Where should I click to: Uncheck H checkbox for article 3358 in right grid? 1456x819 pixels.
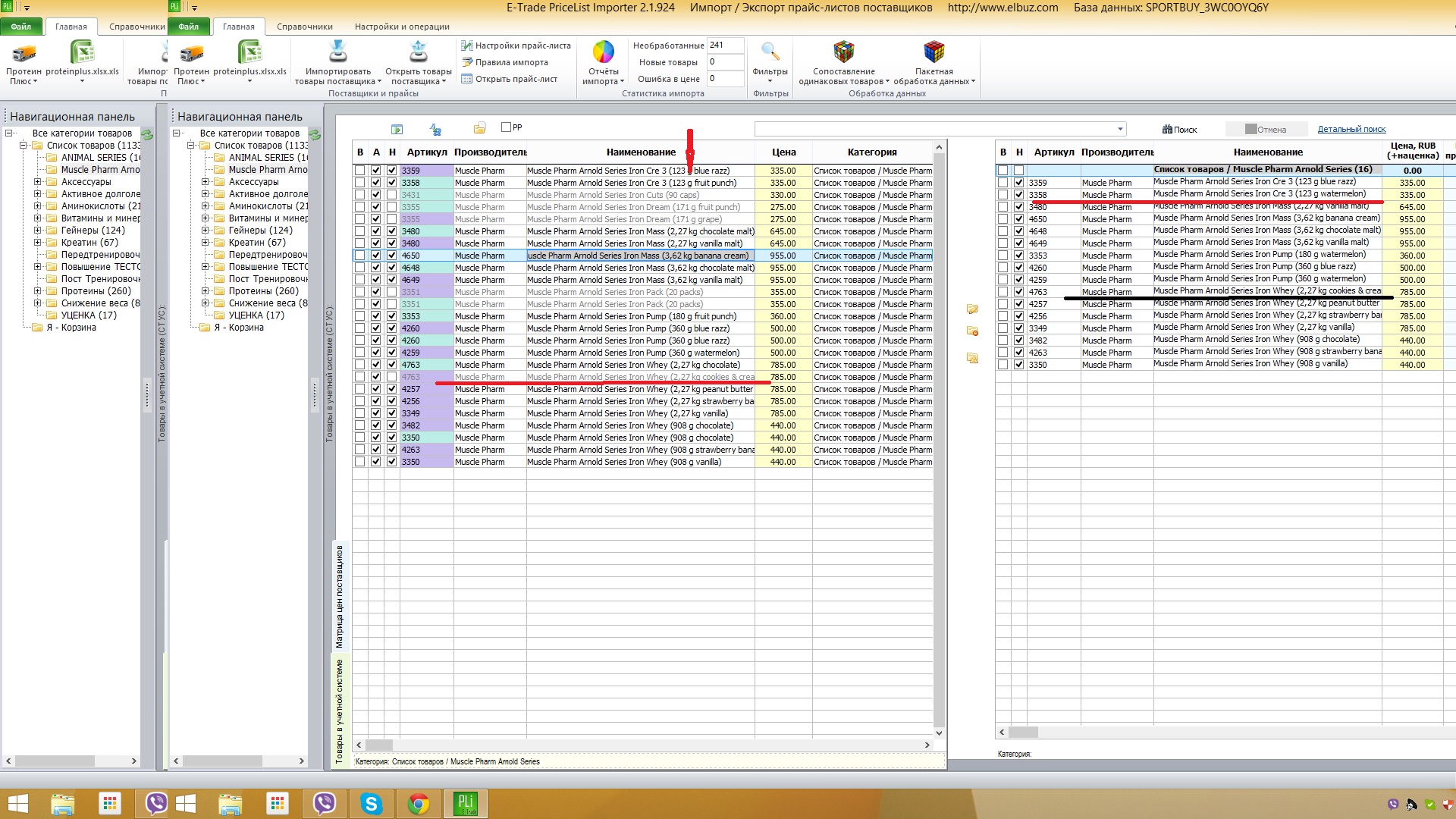1018,195
